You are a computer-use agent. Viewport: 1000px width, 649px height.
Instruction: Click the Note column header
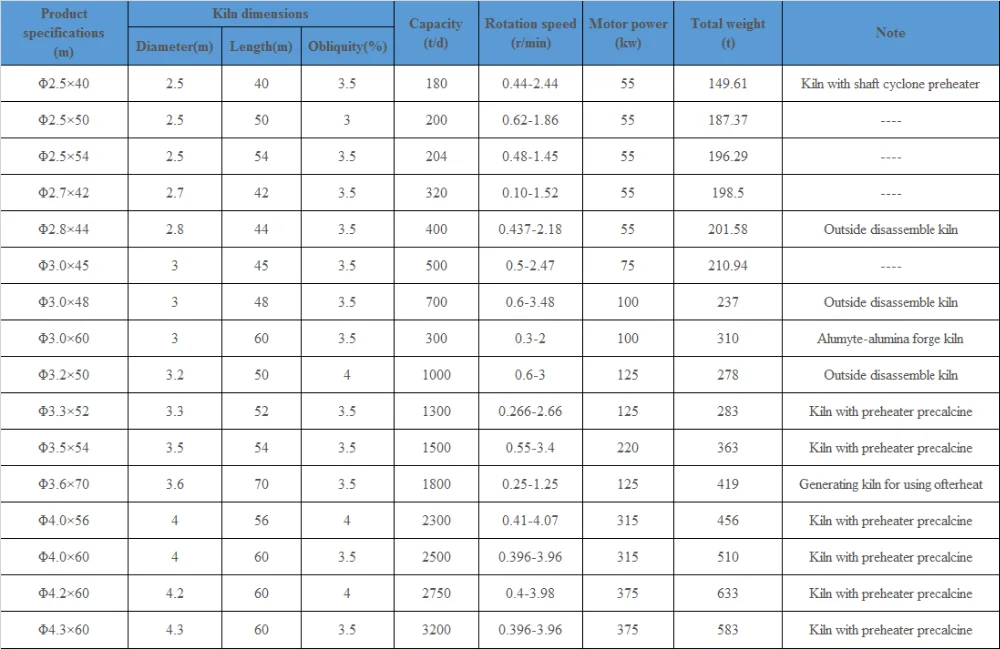pos(891,33)
